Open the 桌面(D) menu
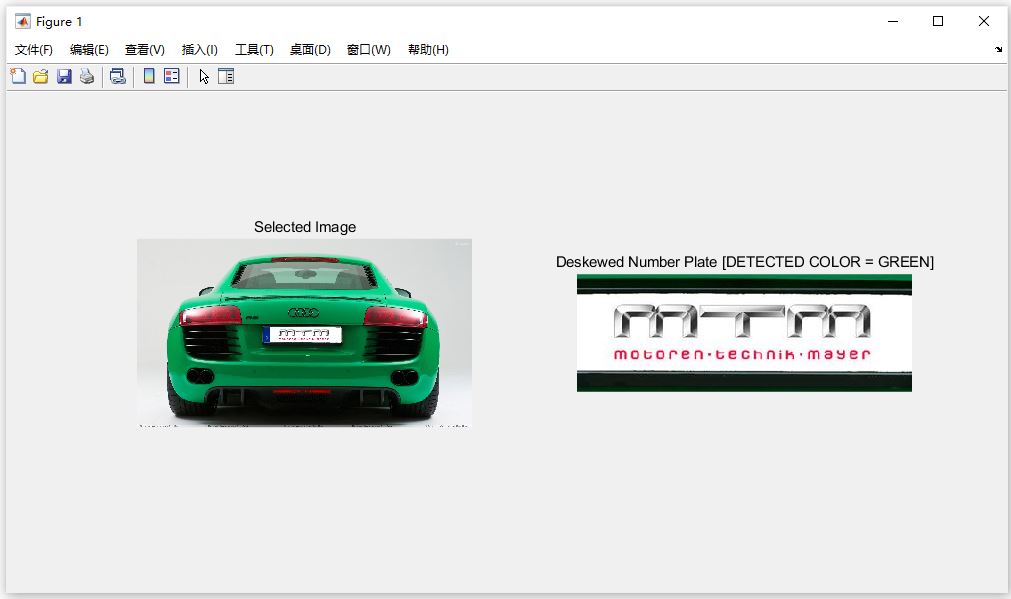1011x599 pixels. [310, 50]
